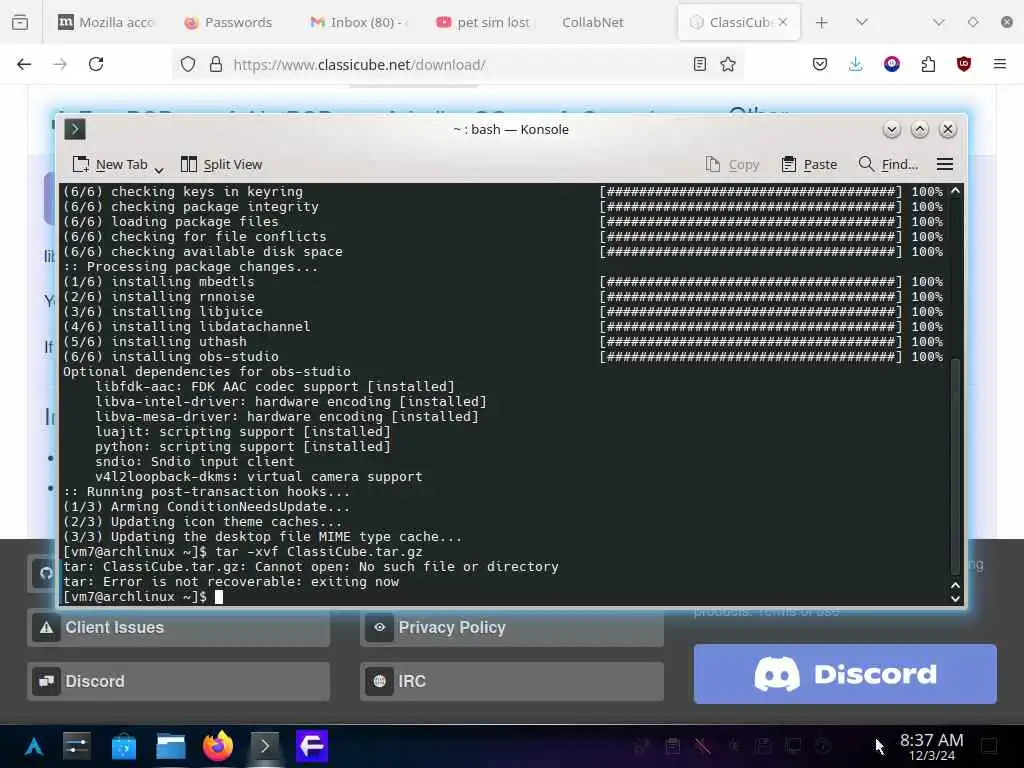Image resolution: width=1024 pixels, height=768 pixels.
Task: Open Firefox downloads panel
Action: click(x=856, y=64)
